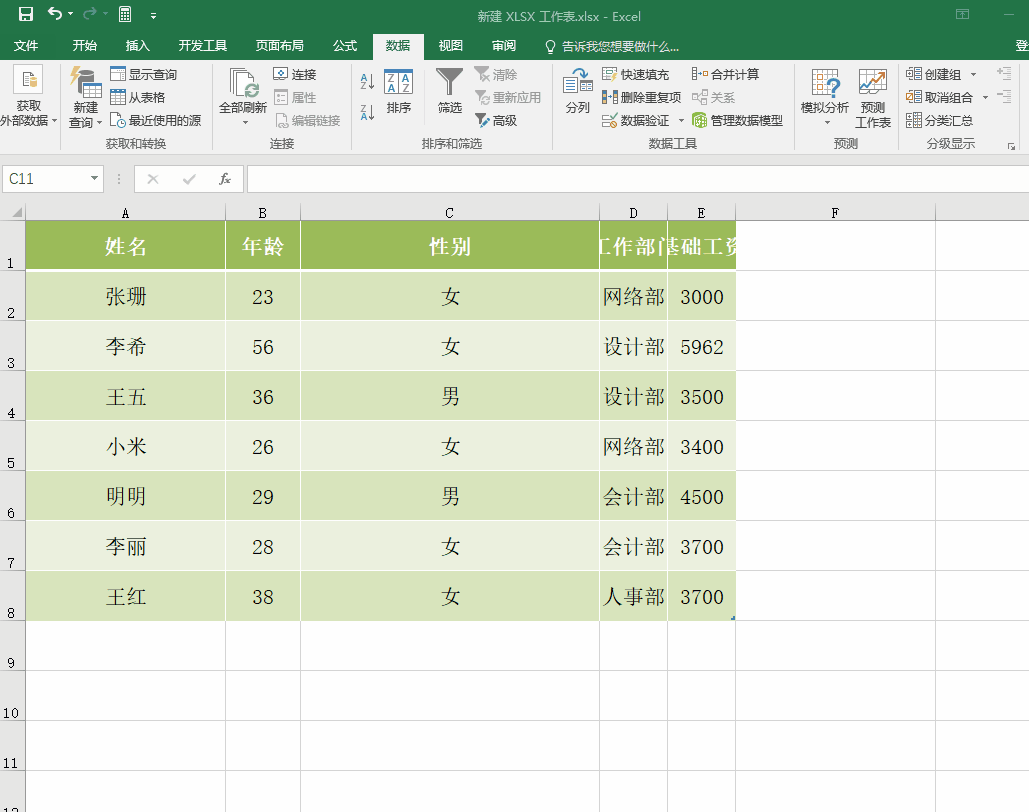Click 最近使用的源 button
This screenshot has width=1029, height=812.
click(156, 120)
